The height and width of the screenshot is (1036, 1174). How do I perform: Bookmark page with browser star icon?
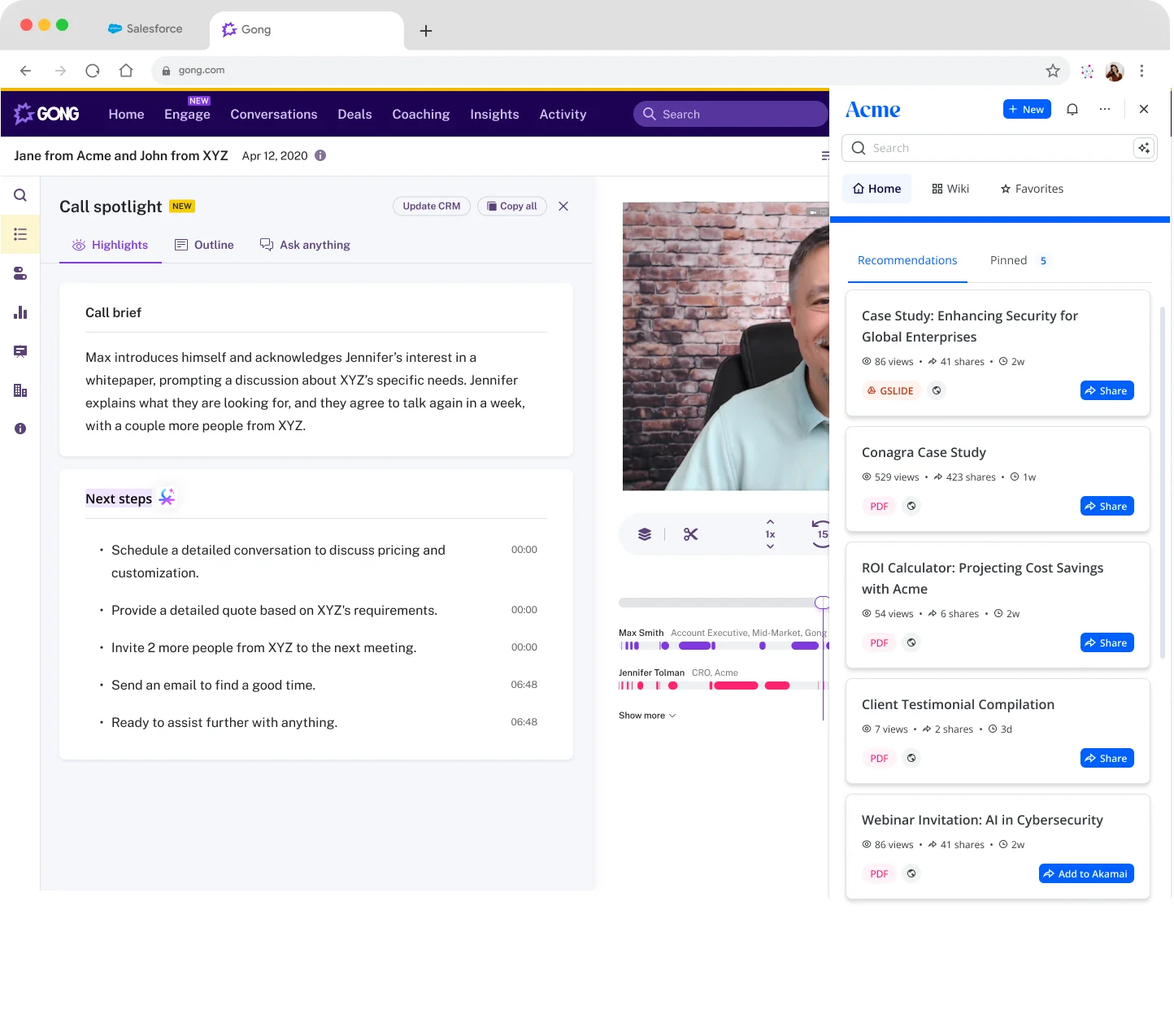coord(1053,71)
